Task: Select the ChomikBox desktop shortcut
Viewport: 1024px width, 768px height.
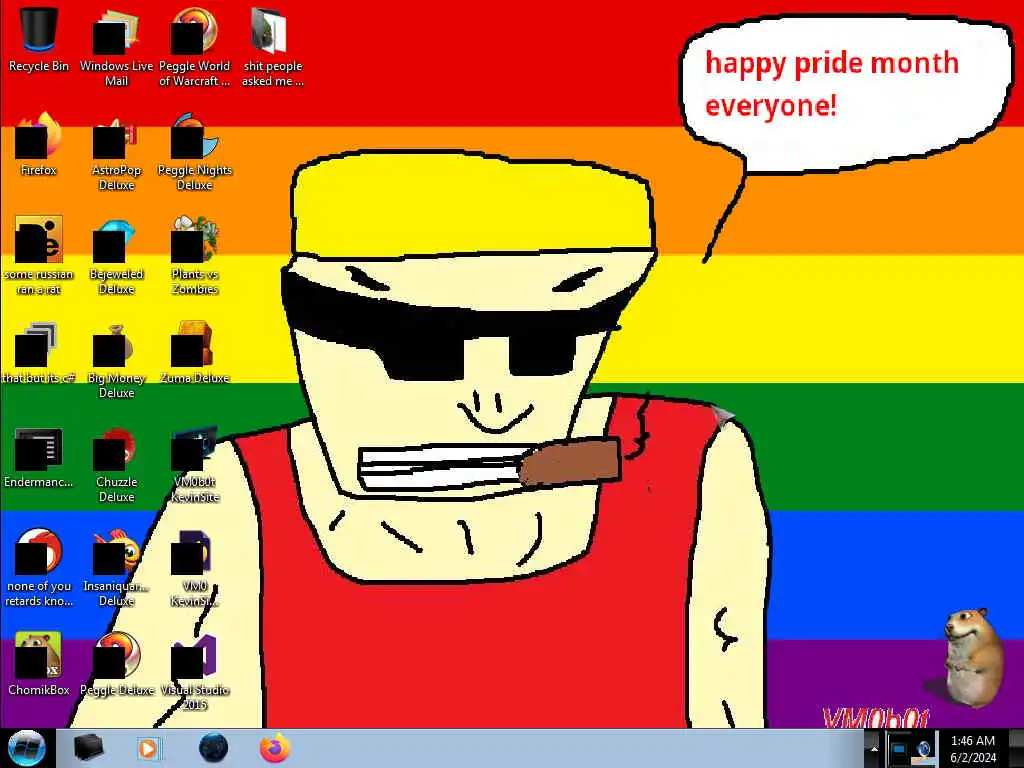Action: [x=39, y=664]
